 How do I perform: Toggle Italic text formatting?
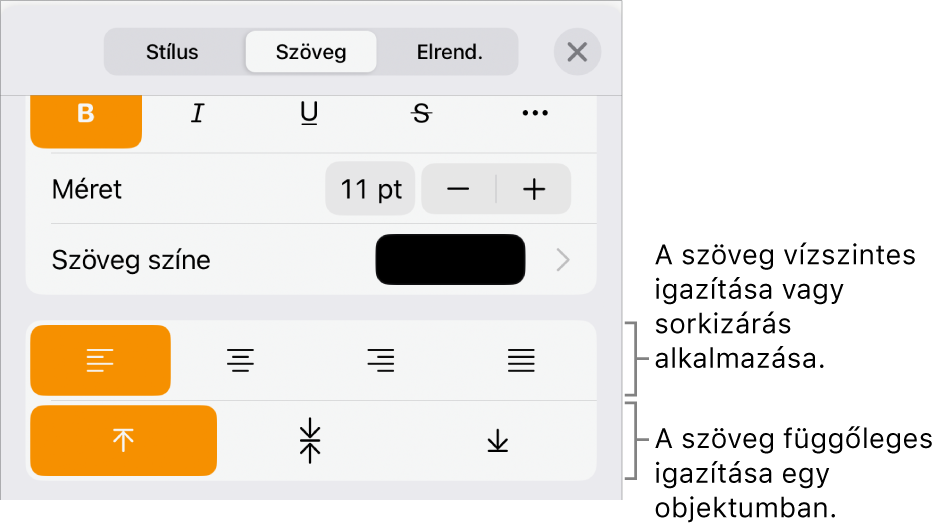tap(197, 115)
